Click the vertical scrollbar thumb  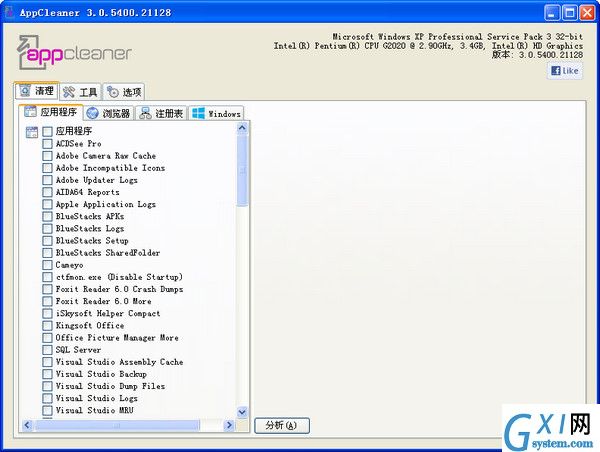coord(242,170)
